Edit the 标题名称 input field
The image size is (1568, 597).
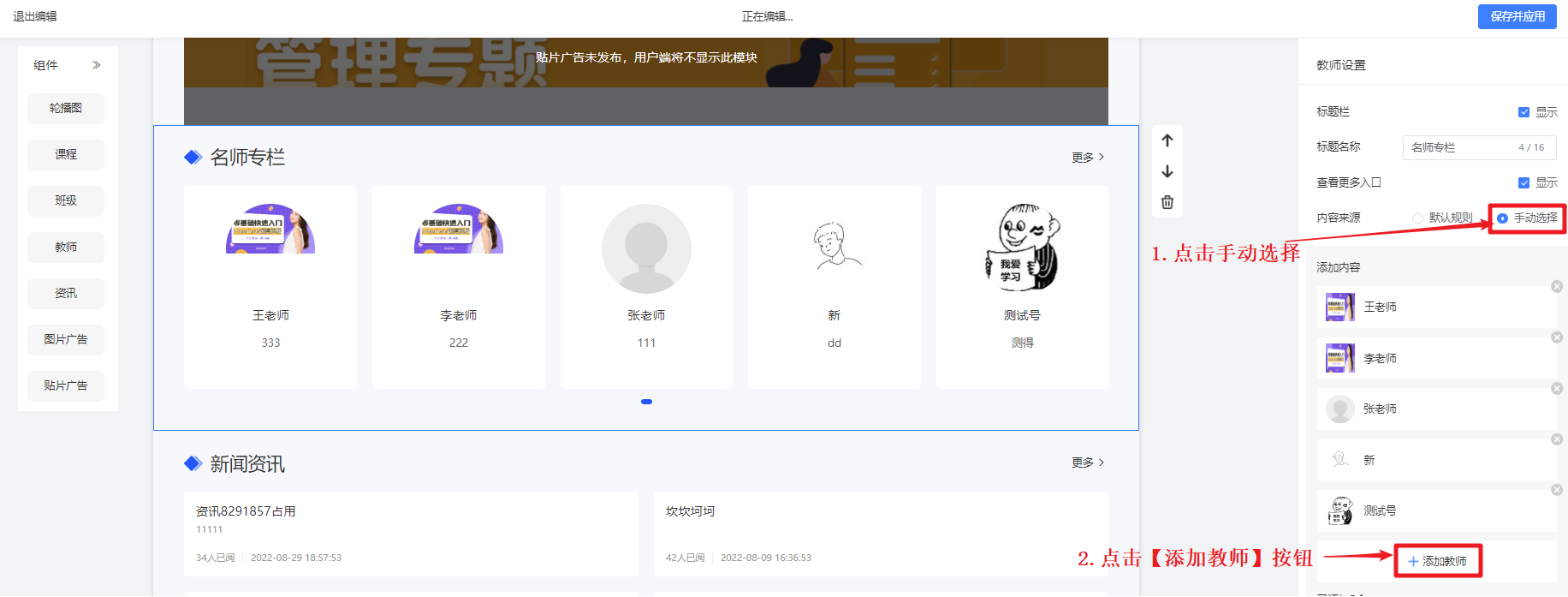tap(1479, 147)
